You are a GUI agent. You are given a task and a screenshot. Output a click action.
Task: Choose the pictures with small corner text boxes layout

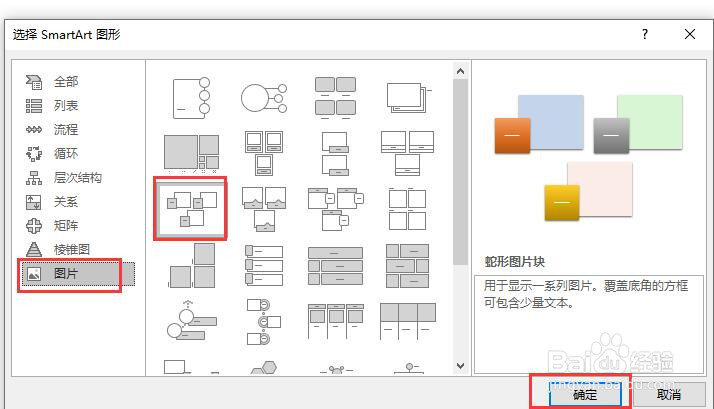click(336, 209)
